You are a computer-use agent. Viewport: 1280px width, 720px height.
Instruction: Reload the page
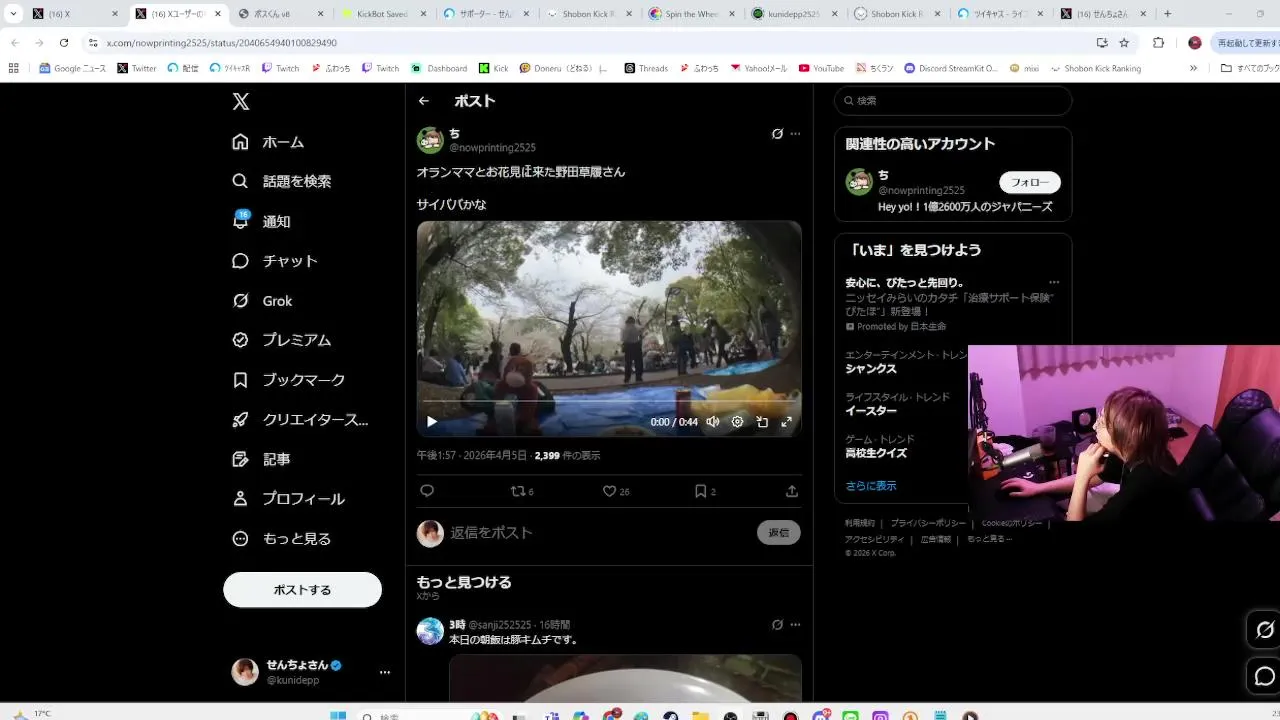[x=64, y=43]
